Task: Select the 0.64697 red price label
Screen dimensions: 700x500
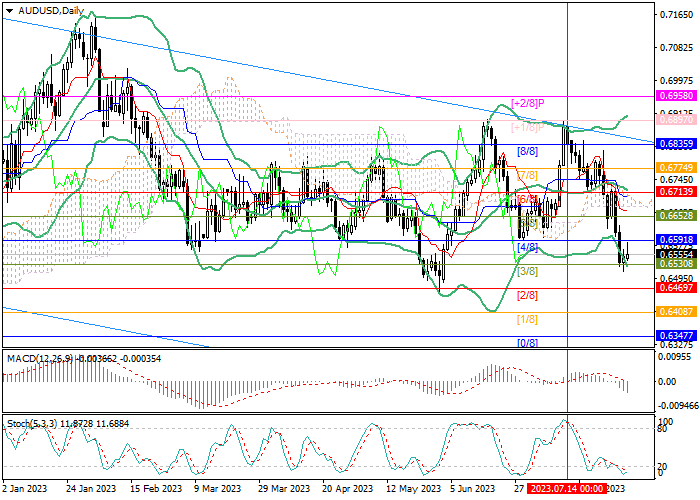Action: pyautogui.click(x=676, y=288)
